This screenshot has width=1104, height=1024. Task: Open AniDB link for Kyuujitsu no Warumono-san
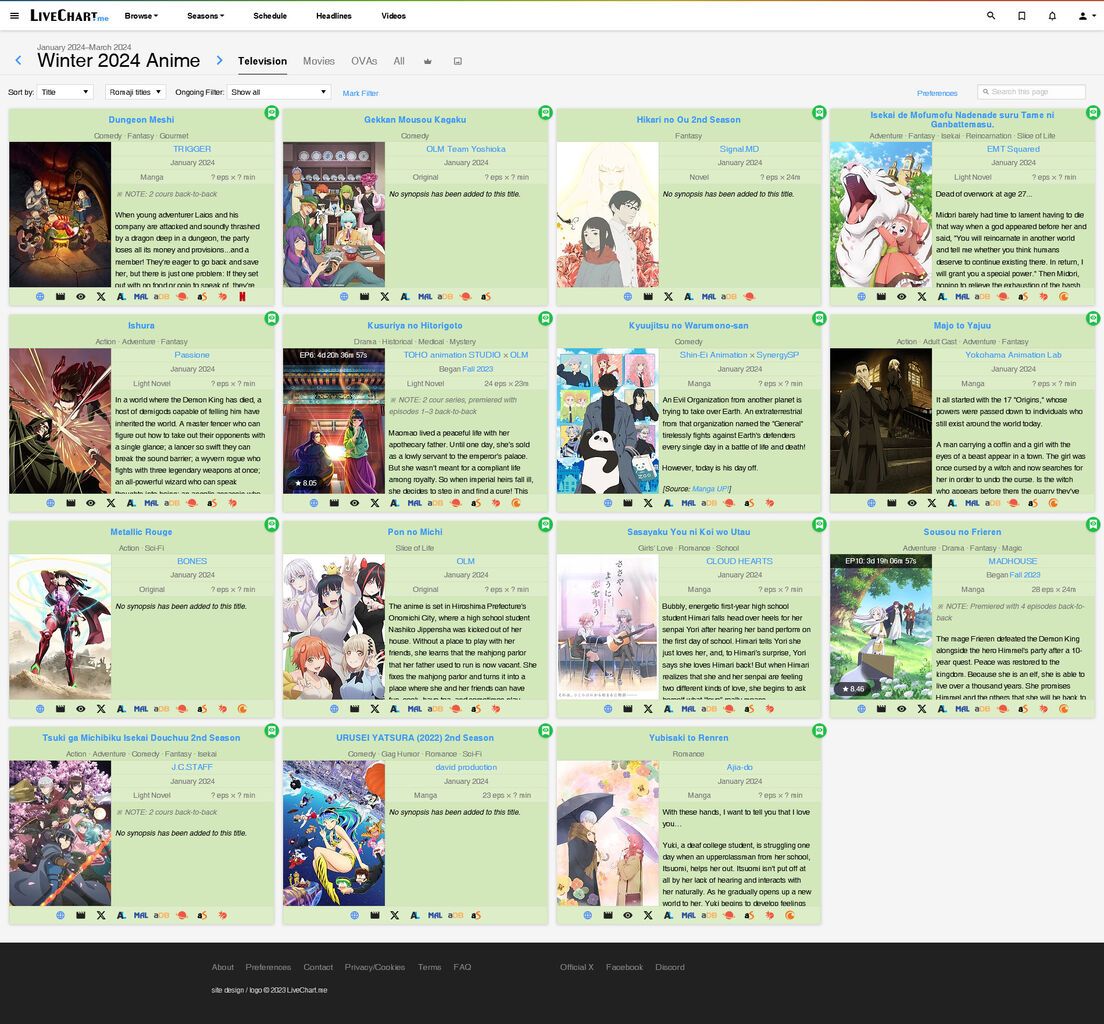pos(708,503)
